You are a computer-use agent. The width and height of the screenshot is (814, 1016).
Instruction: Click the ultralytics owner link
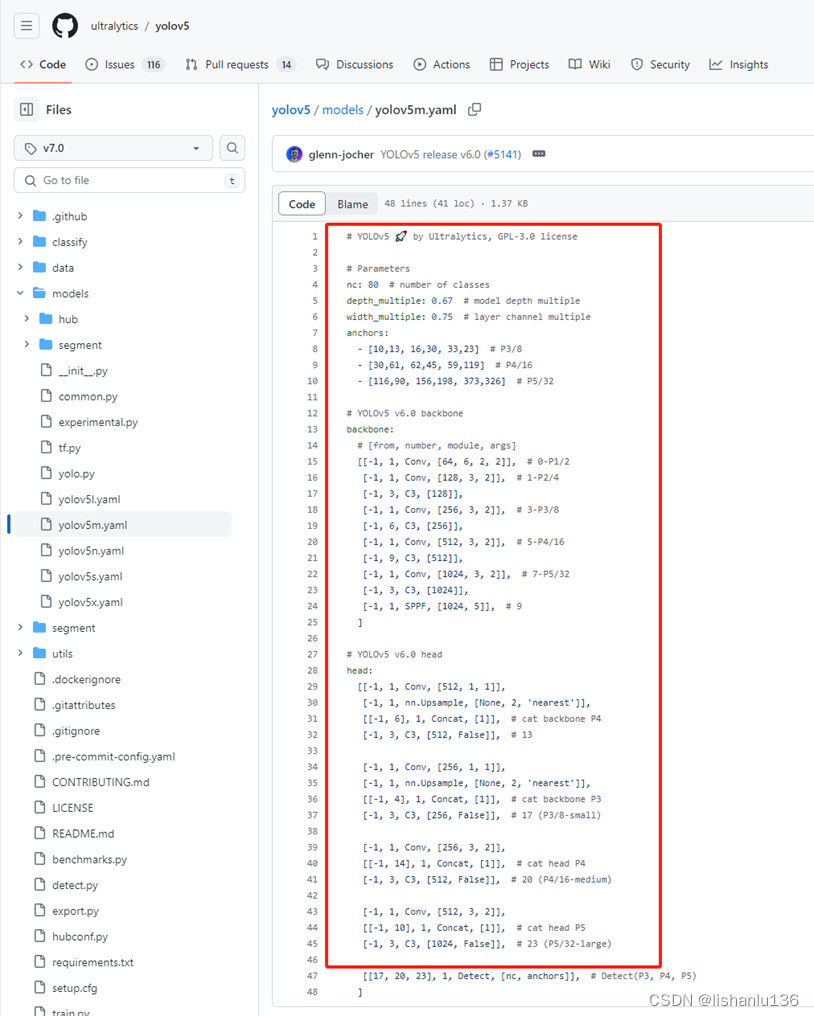point(114,26)
